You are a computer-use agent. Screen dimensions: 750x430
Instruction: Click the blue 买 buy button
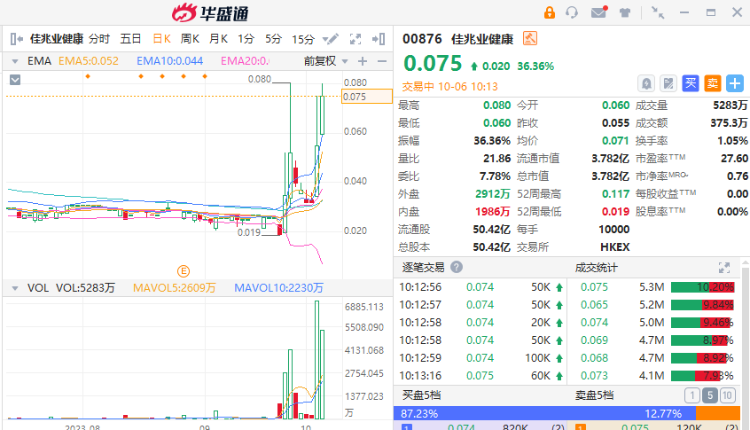click(x=690, y=84)
